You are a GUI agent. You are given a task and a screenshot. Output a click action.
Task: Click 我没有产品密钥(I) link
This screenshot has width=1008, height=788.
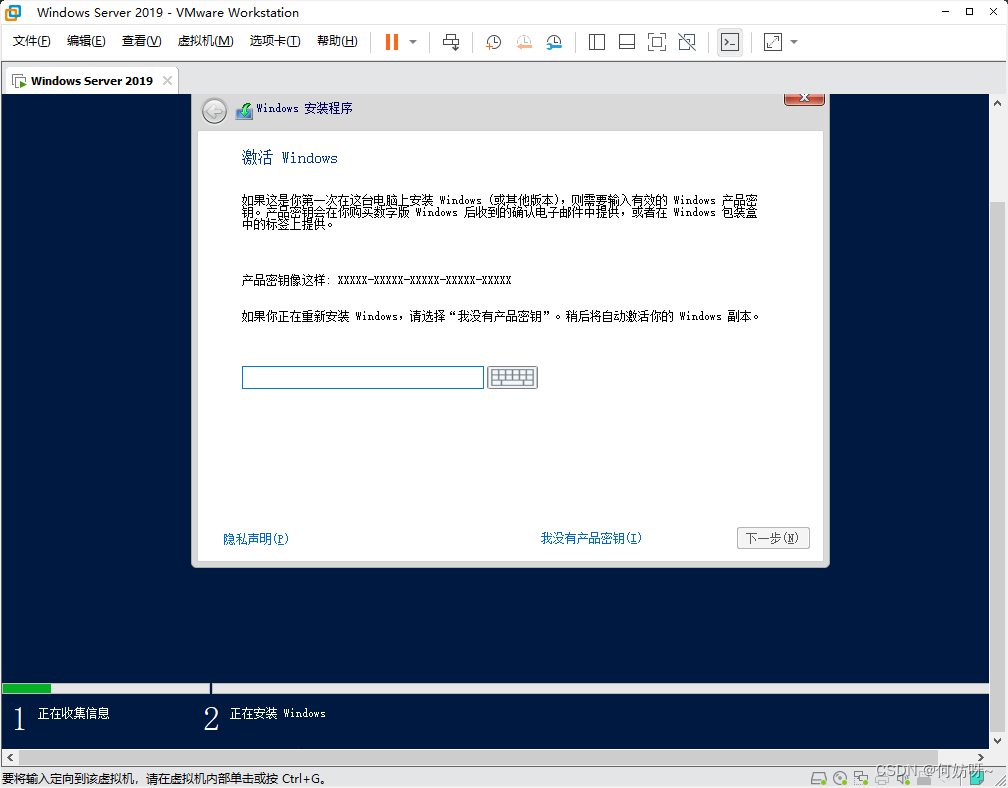[x=591, y=538]
